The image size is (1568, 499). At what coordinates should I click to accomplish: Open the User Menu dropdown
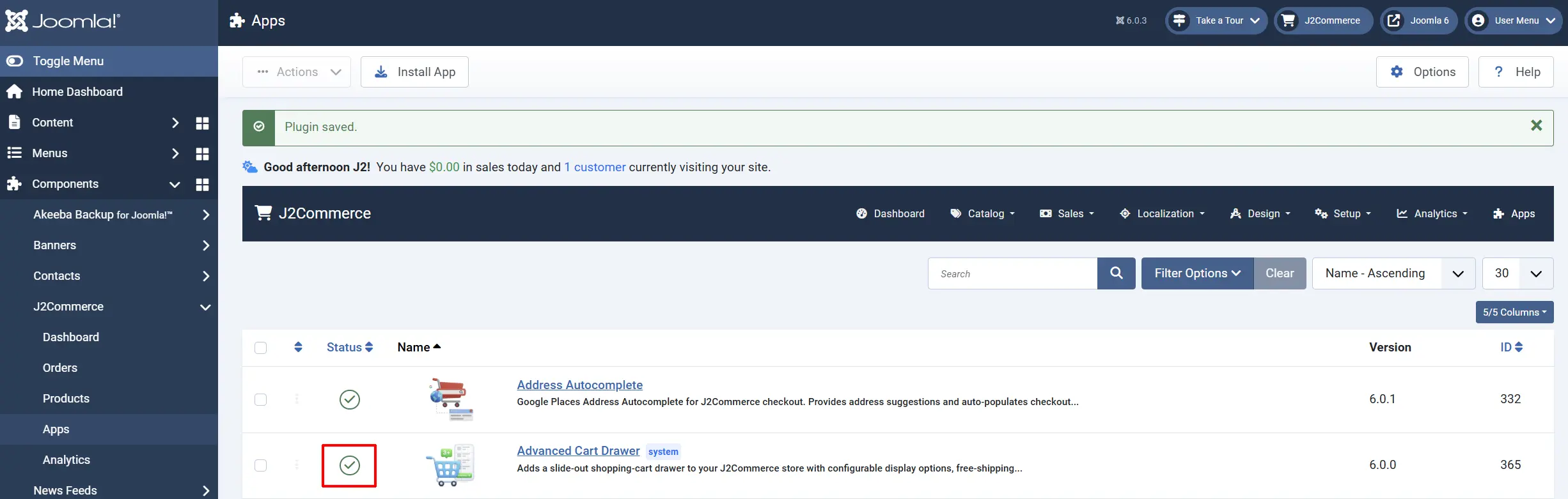click(1513, 20)
